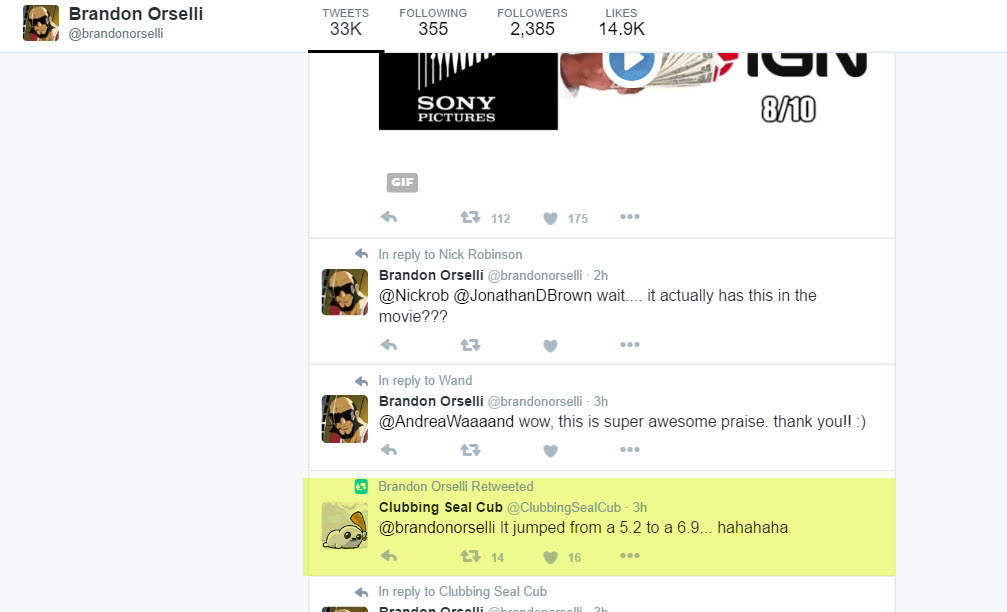
Task: Open more options on the Nick Robinson reply
Action: click(x=629, y=344)
